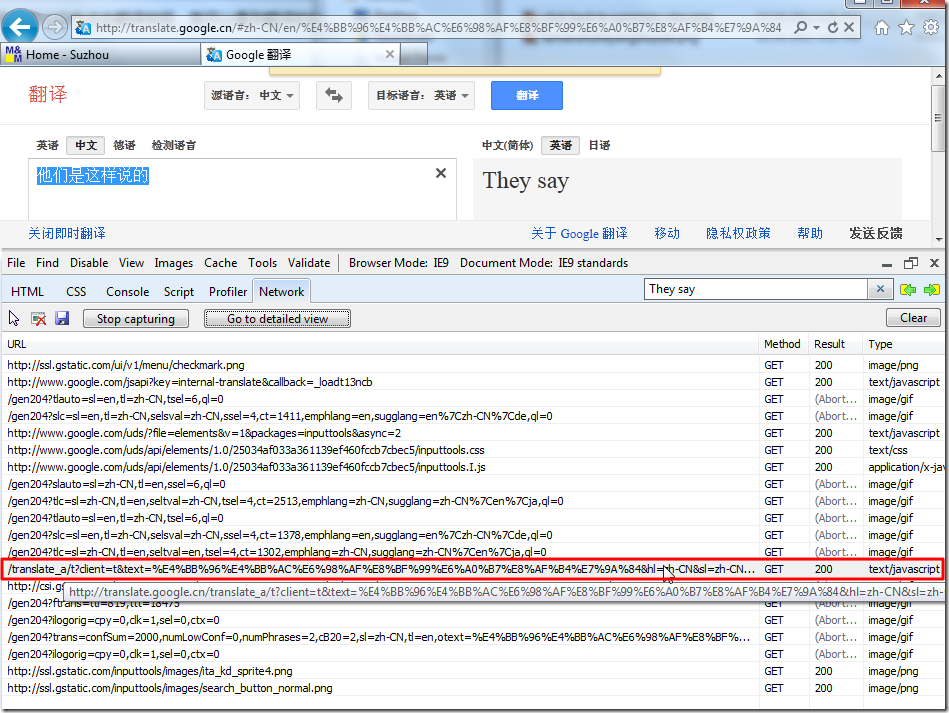Screen dimensions: 949x713
Task: Go to previous search result arrow
Action: [x=908, y=290]
